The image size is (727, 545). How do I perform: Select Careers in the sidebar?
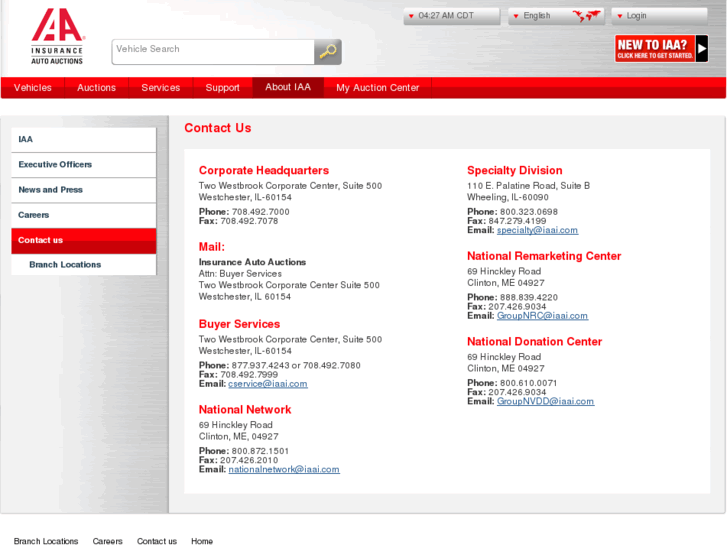(83, 215)
